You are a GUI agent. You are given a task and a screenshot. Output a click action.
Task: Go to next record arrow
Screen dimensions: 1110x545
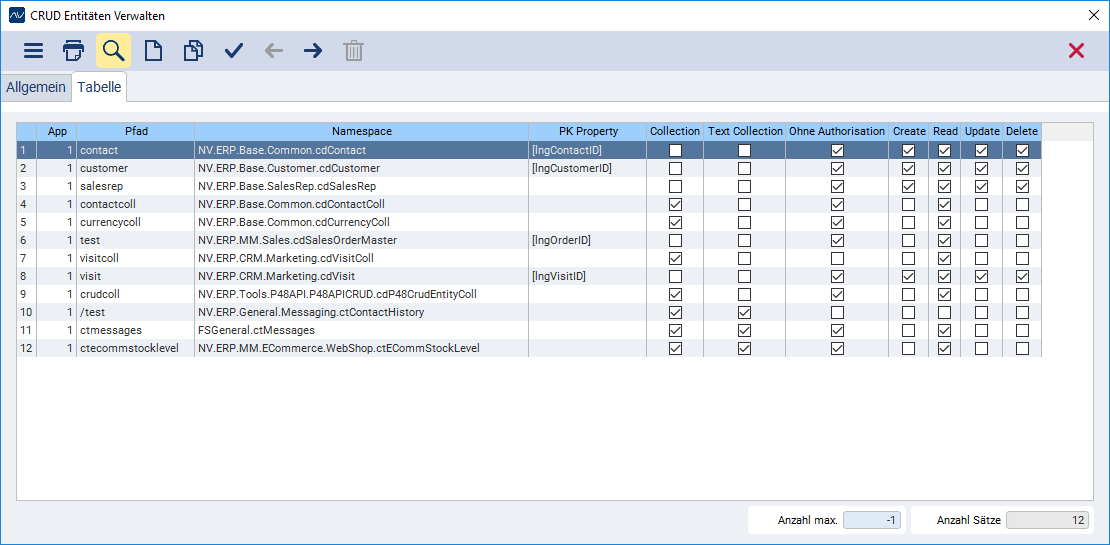(x=313, y=51)
